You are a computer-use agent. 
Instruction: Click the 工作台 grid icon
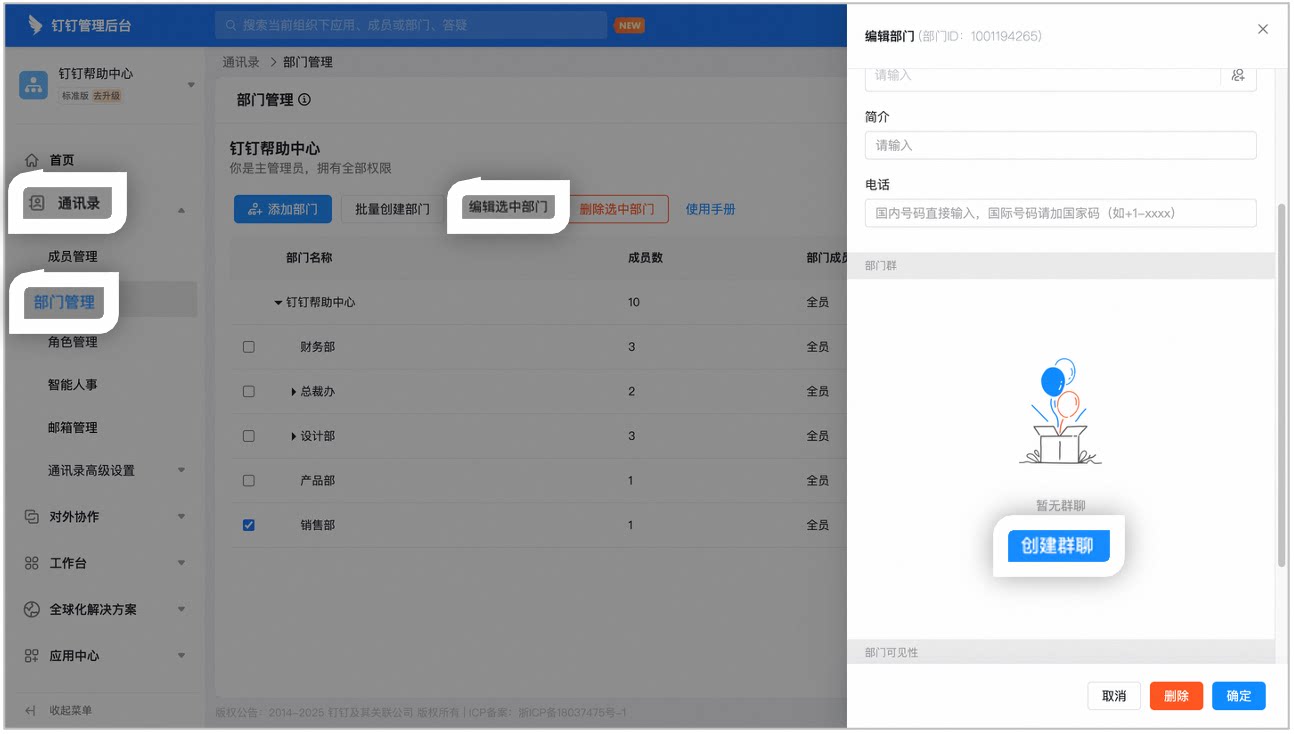point(32,563)
